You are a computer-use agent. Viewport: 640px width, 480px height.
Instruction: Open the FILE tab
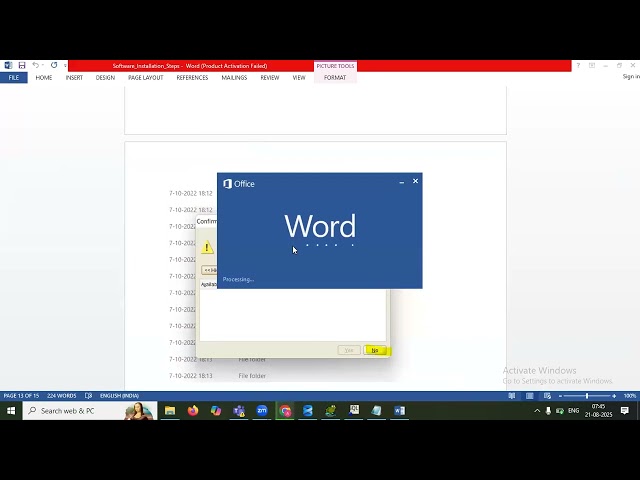tap(14, 78)
